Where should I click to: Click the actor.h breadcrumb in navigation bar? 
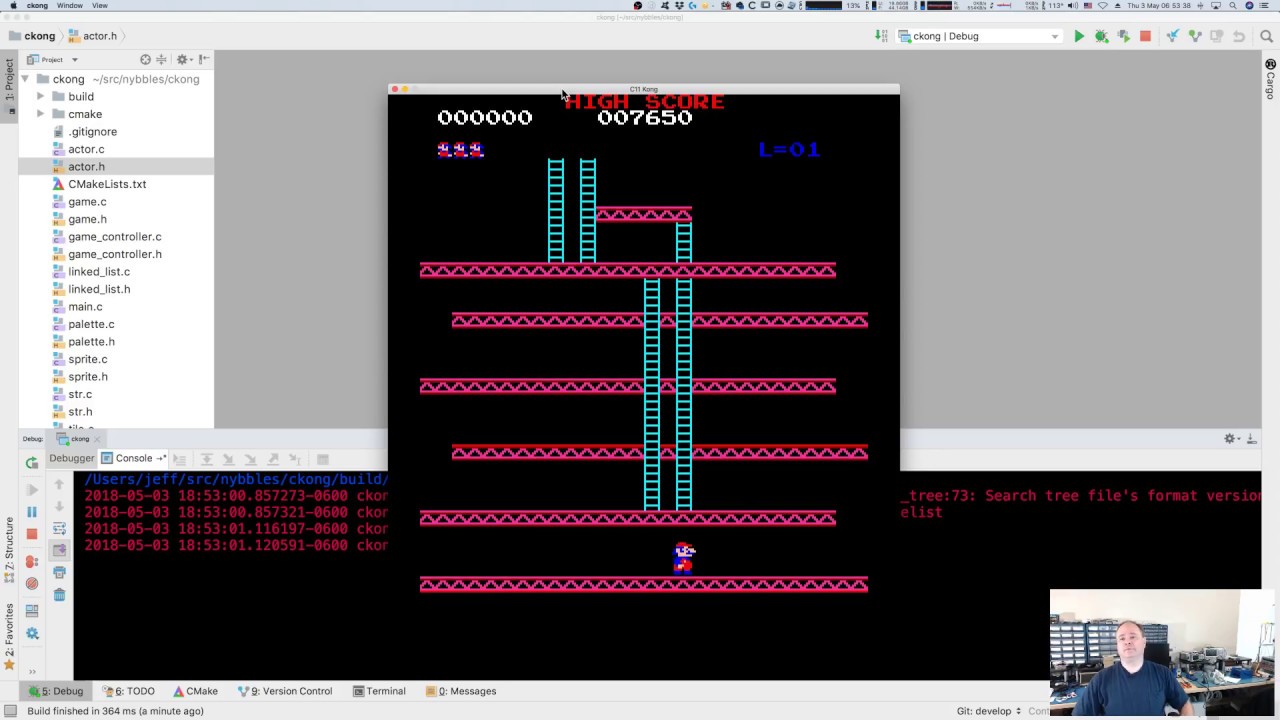(x=92, y=36)
